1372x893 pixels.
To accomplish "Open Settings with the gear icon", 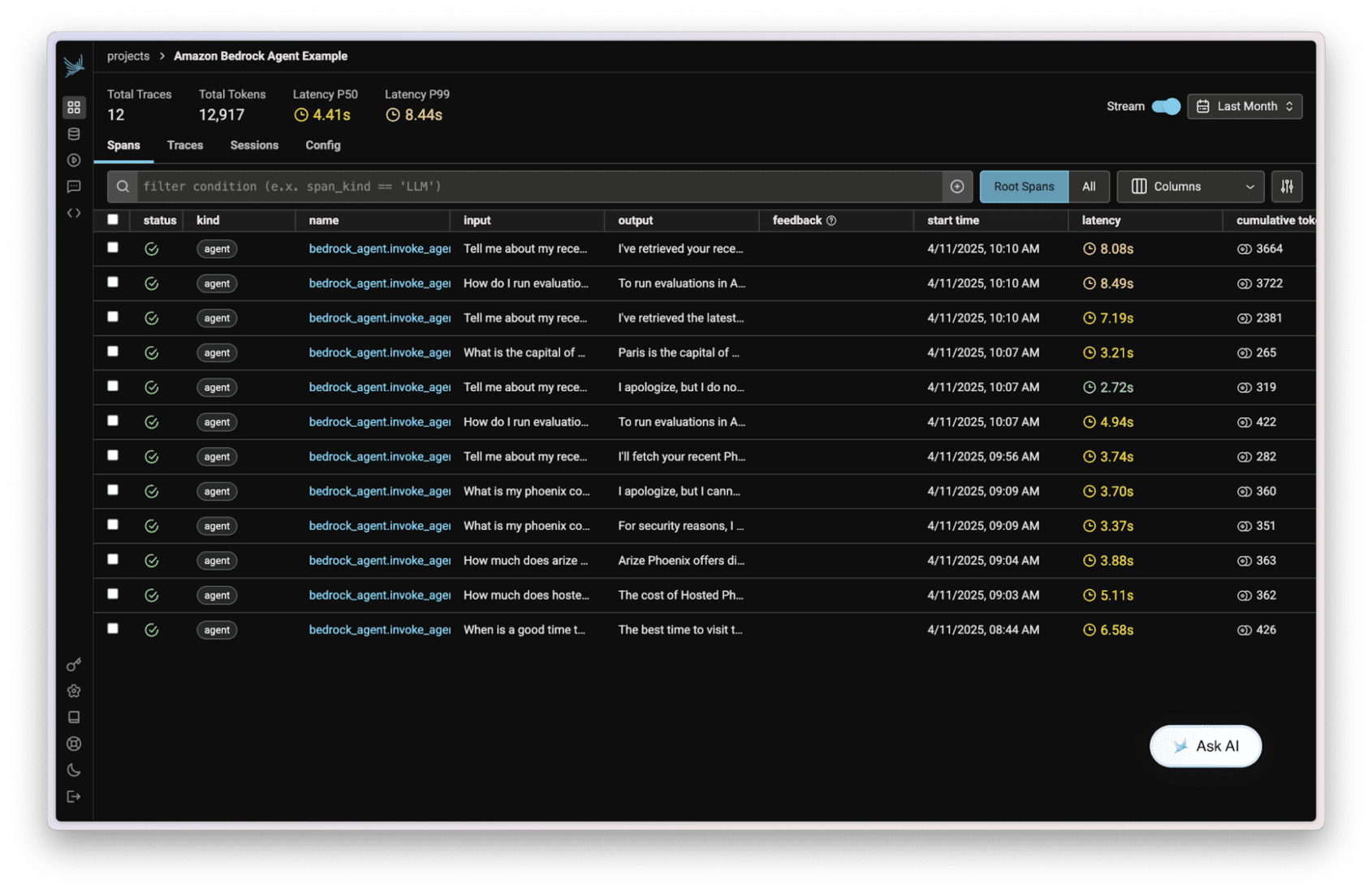I will point(74,691).
